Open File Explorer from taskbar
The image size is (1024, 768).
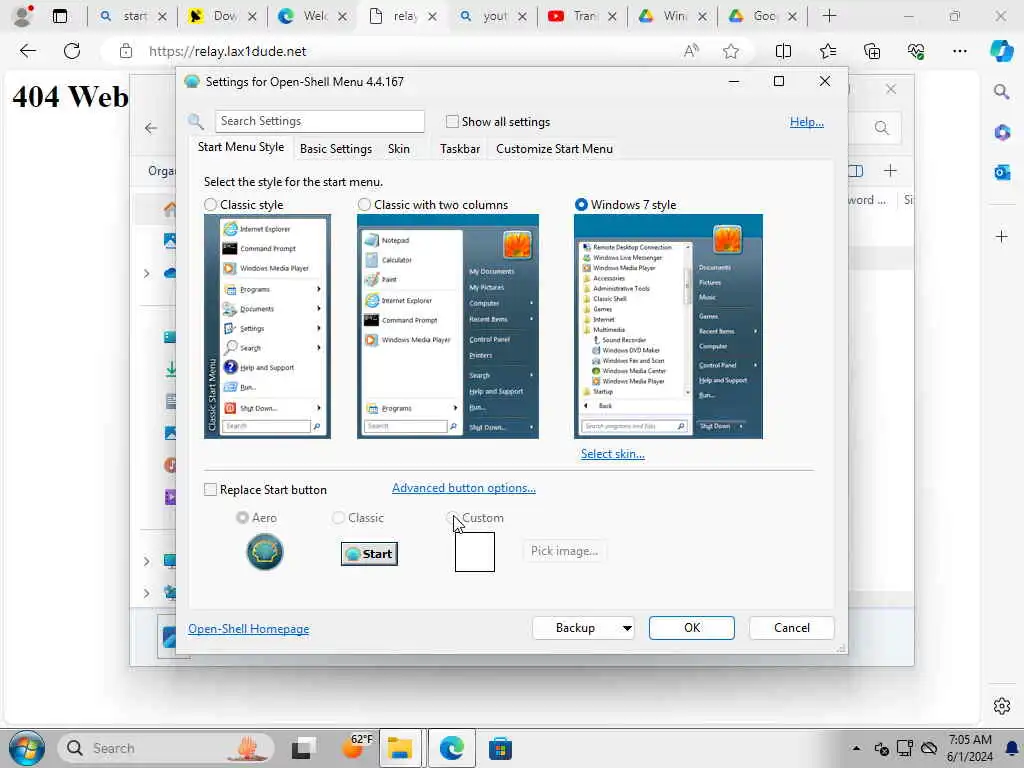(x=400, y=748)
